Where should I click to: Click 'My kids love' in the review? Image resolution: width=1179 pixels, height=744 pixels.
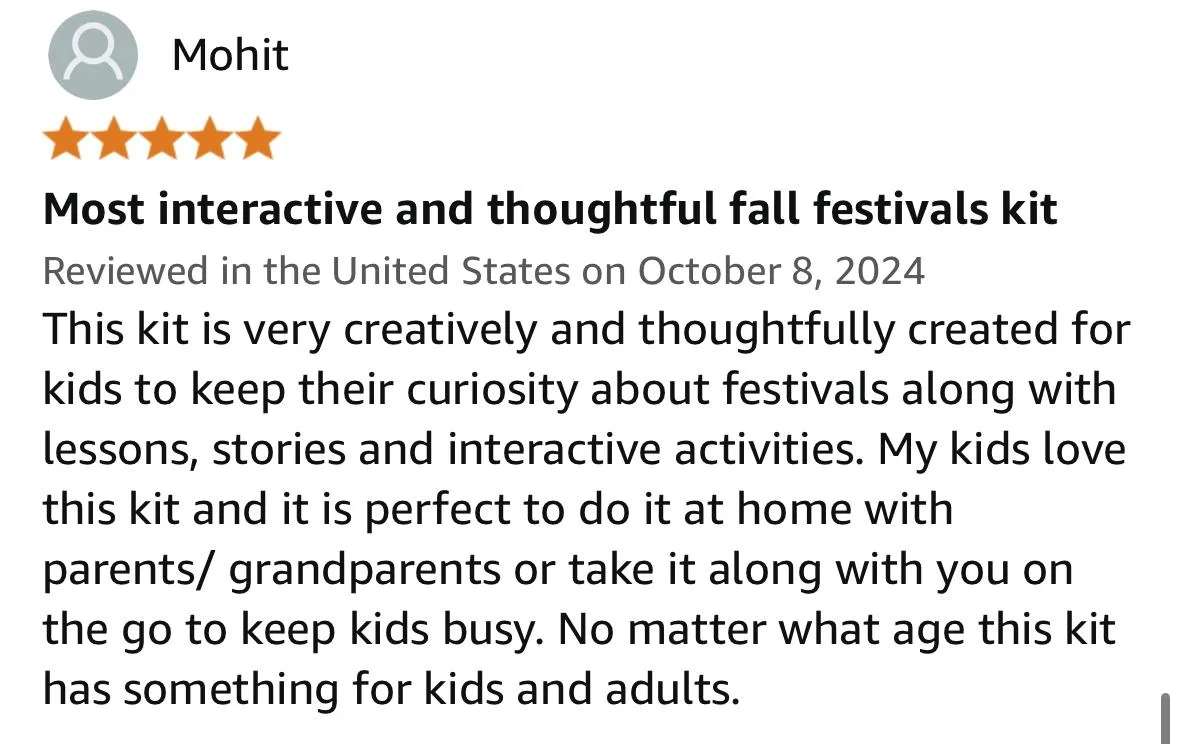point(1002,450)
